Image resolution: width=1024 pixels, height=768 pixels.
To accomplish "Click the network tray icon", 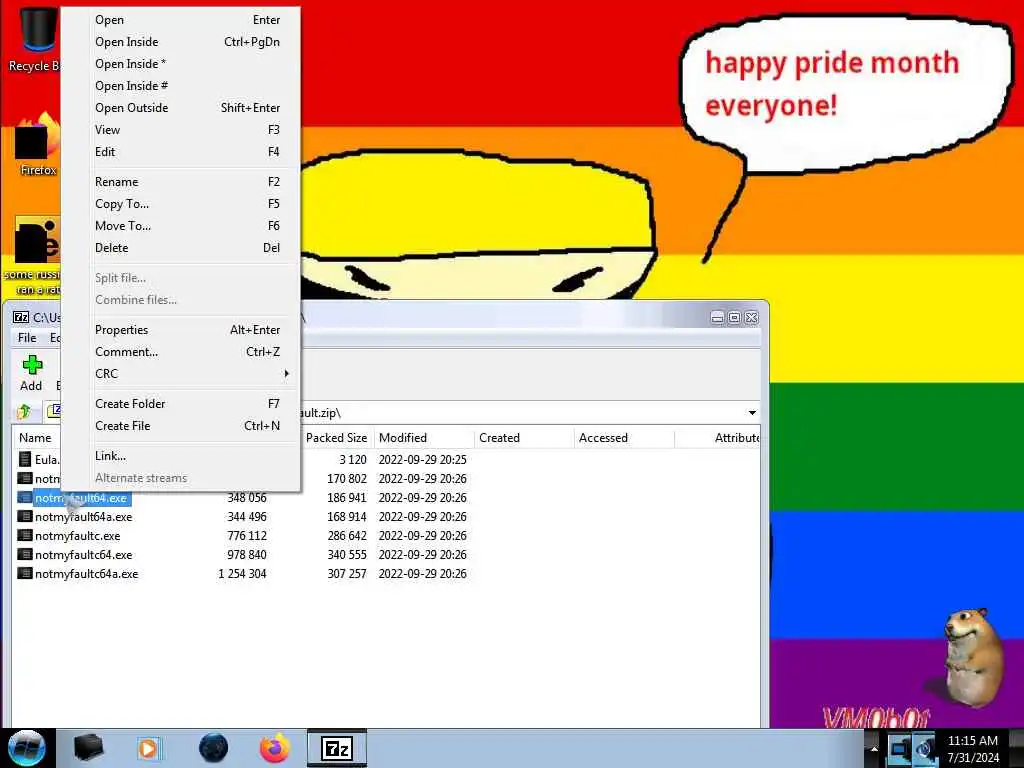I will pos(900,748).
